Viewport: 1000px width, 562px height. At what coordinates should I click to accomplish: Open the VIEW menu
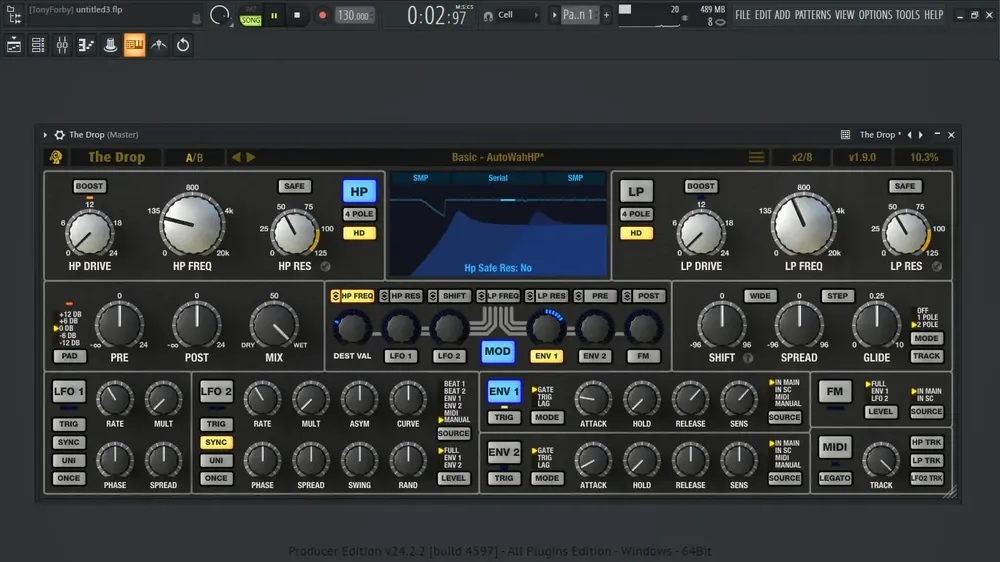(x=844, y=15)
